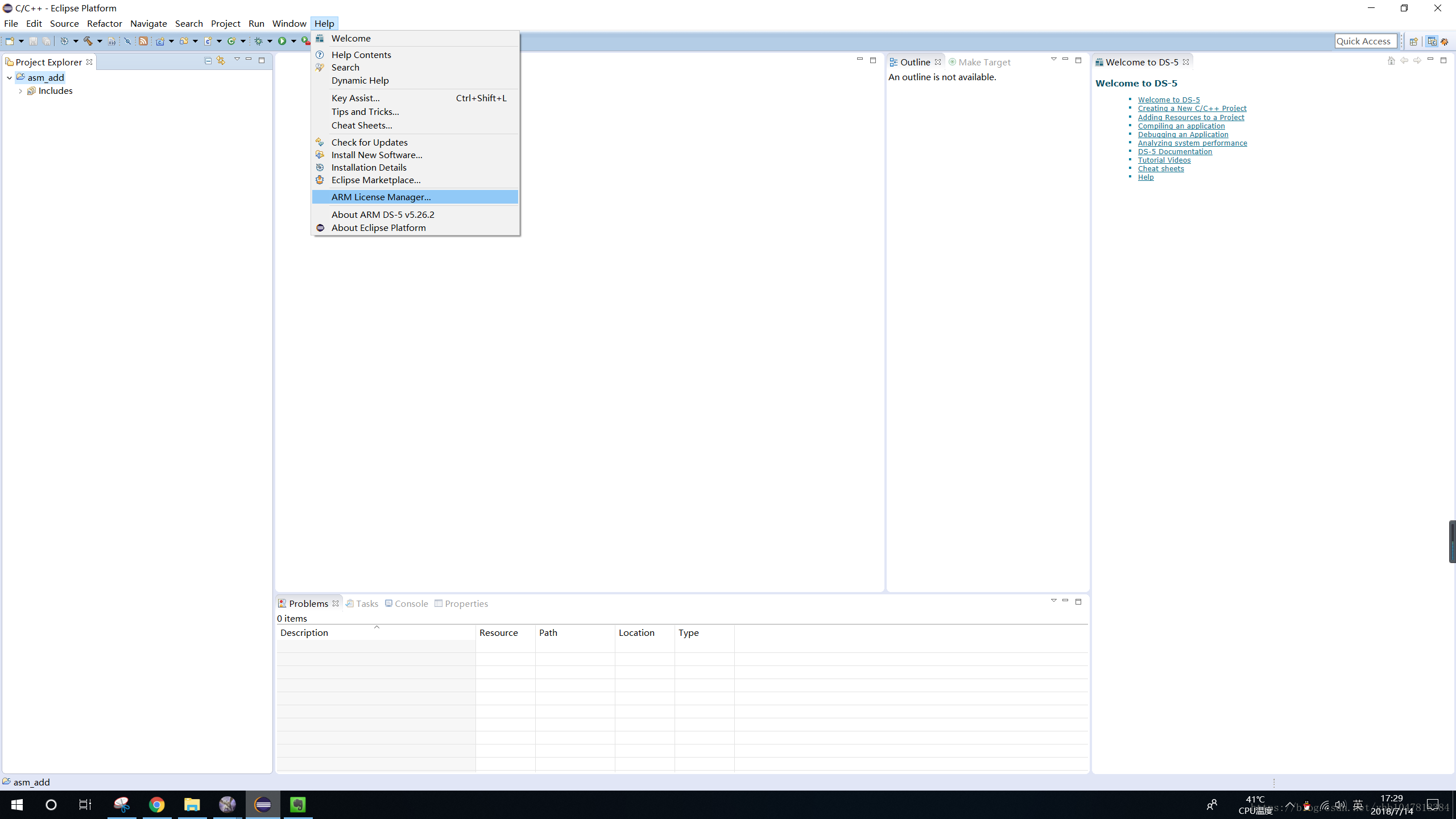1456x819 pixels.
Task: Click the Eclipse taskbar icon on Windows taskbar
Action: pyautogui.click(x=262, y=804)
